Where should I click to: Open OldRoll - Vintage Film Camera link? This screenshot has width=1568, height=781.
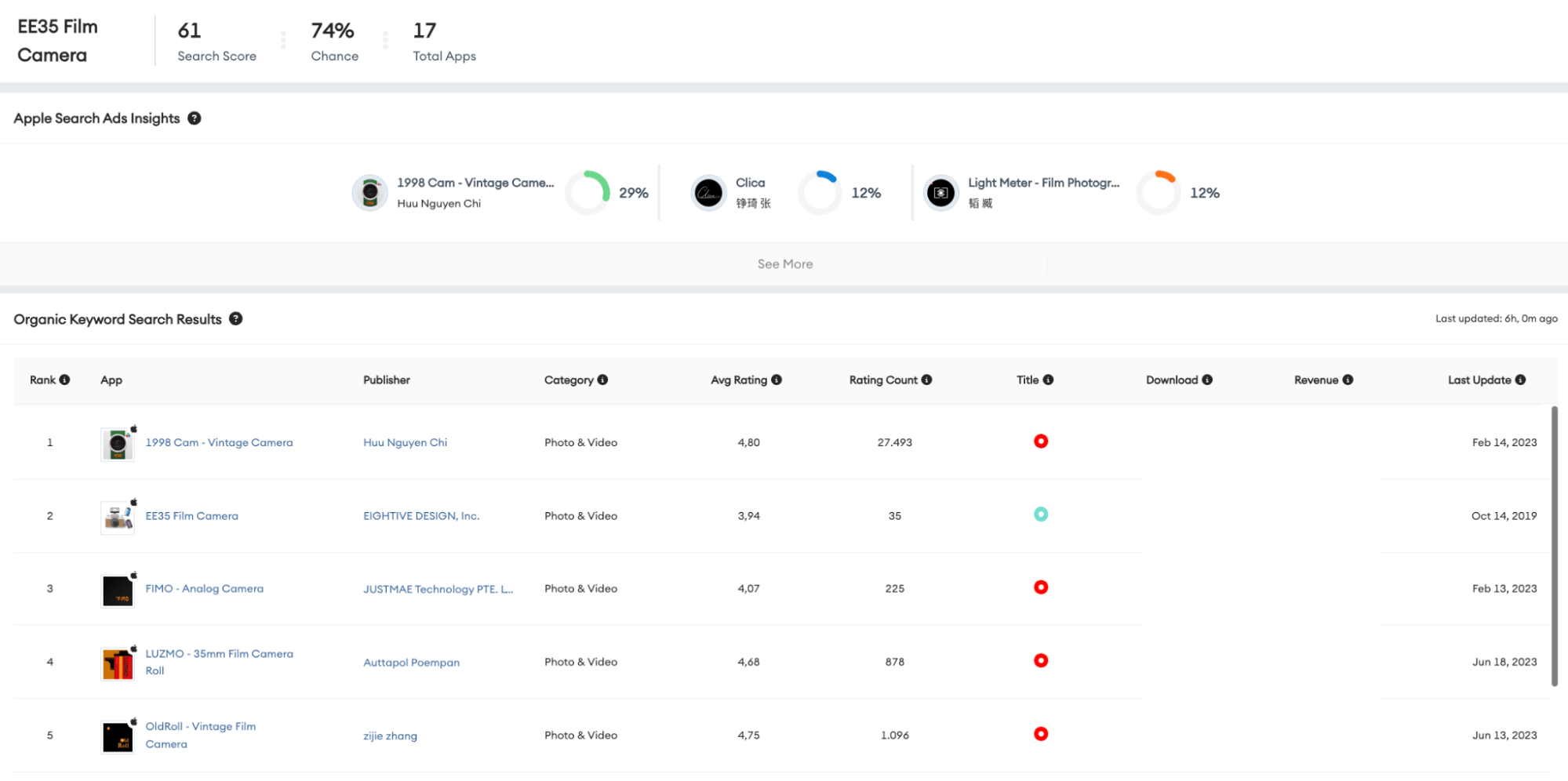[x=200, y=736]
